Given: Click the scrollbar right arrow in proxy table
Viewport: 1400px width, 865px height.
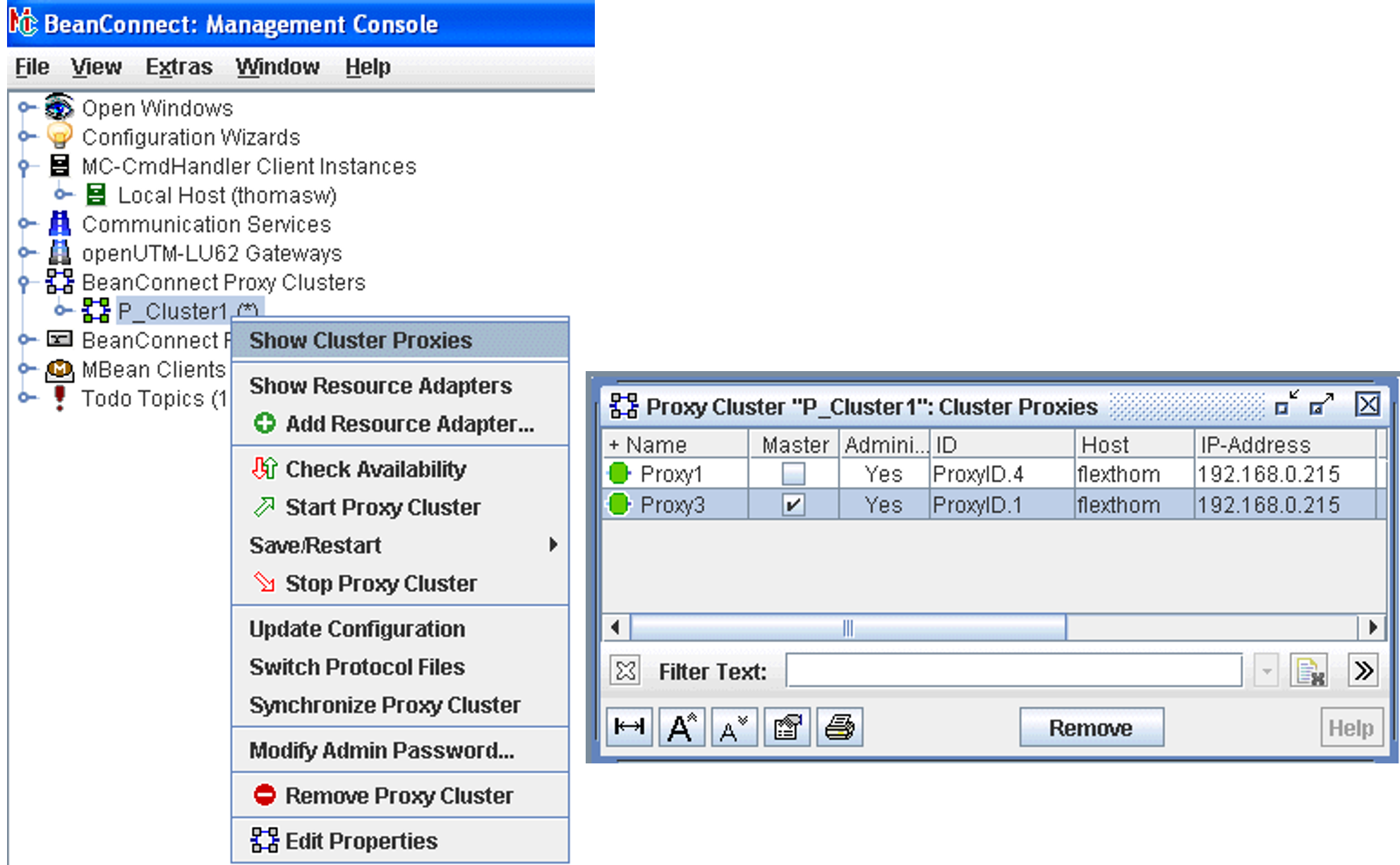Looking at the screenshot, I should pos(1372,627).
